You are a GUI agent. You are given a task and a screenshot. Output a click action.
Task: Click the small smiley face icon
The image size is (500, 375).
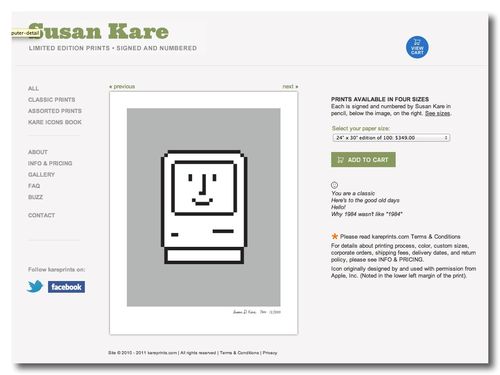[334, 185]
